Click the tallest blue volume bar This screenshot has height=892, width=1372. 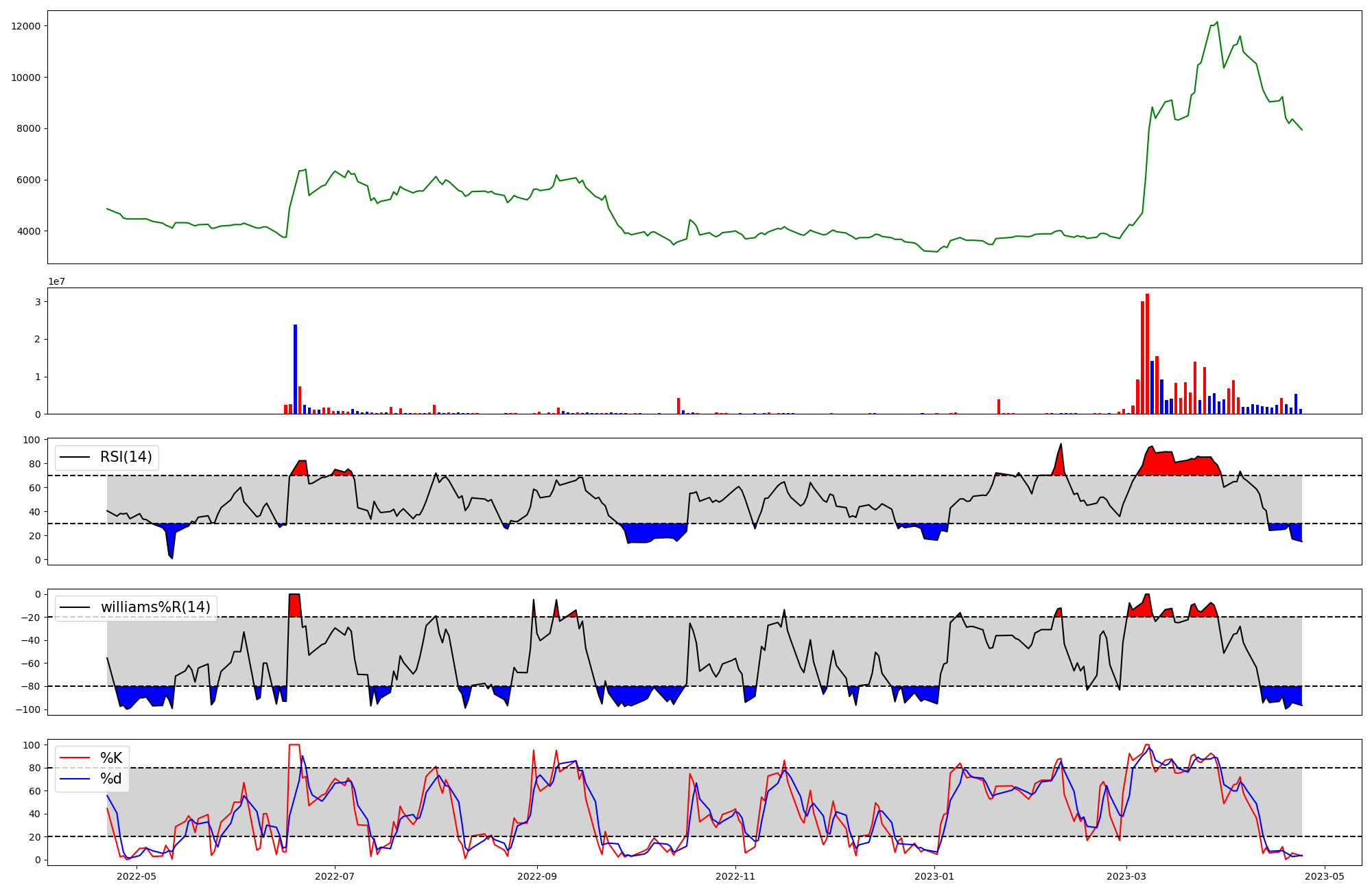tap(295, 371)
